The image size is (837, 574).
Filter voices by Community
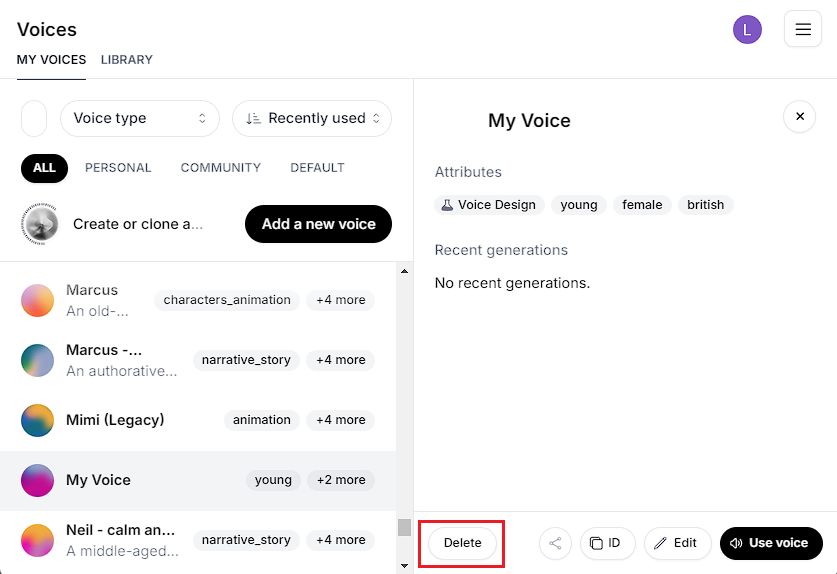[x=220, y=168]
